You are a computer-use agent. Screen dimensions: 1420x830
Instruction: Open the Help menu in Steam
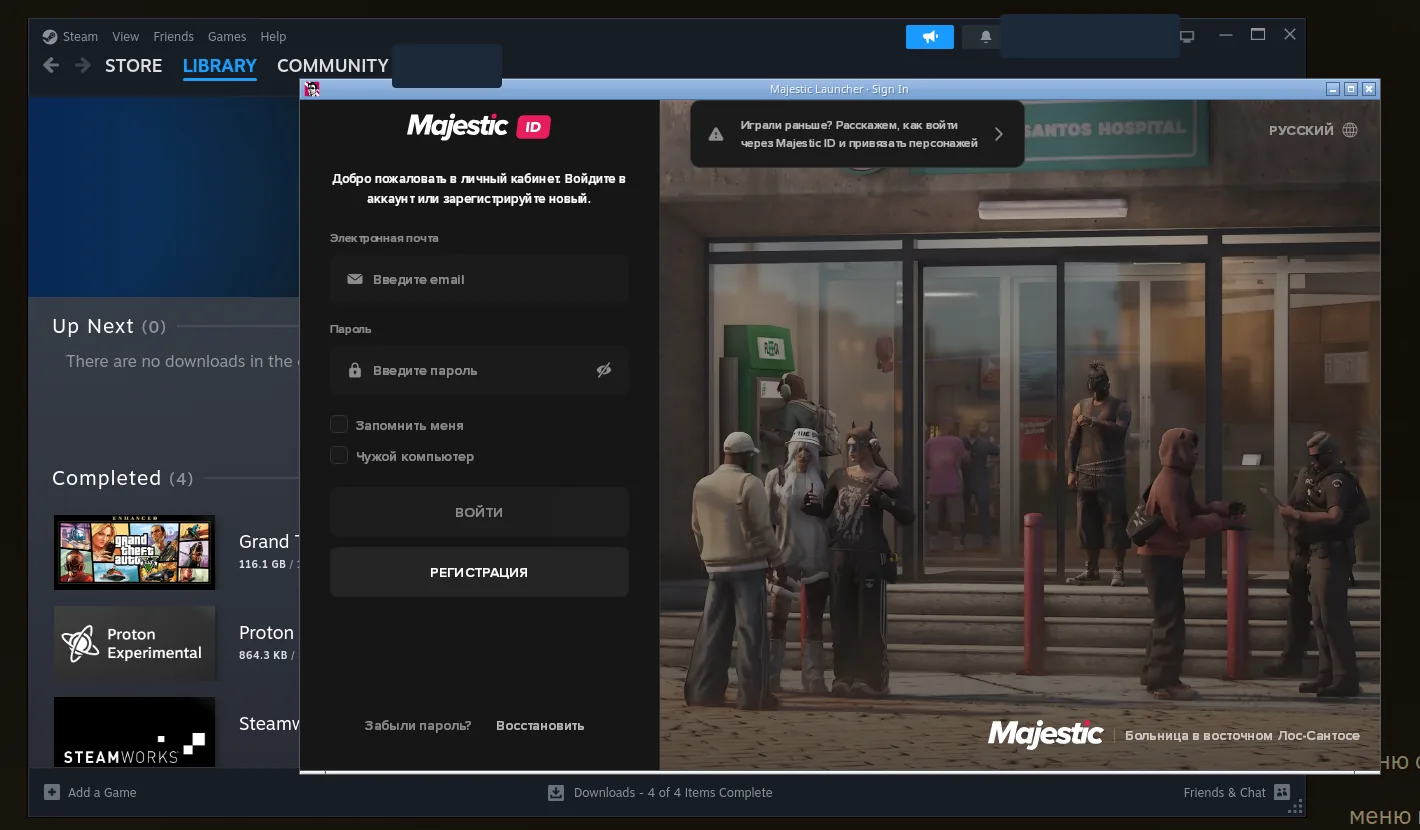pos(273,37)
